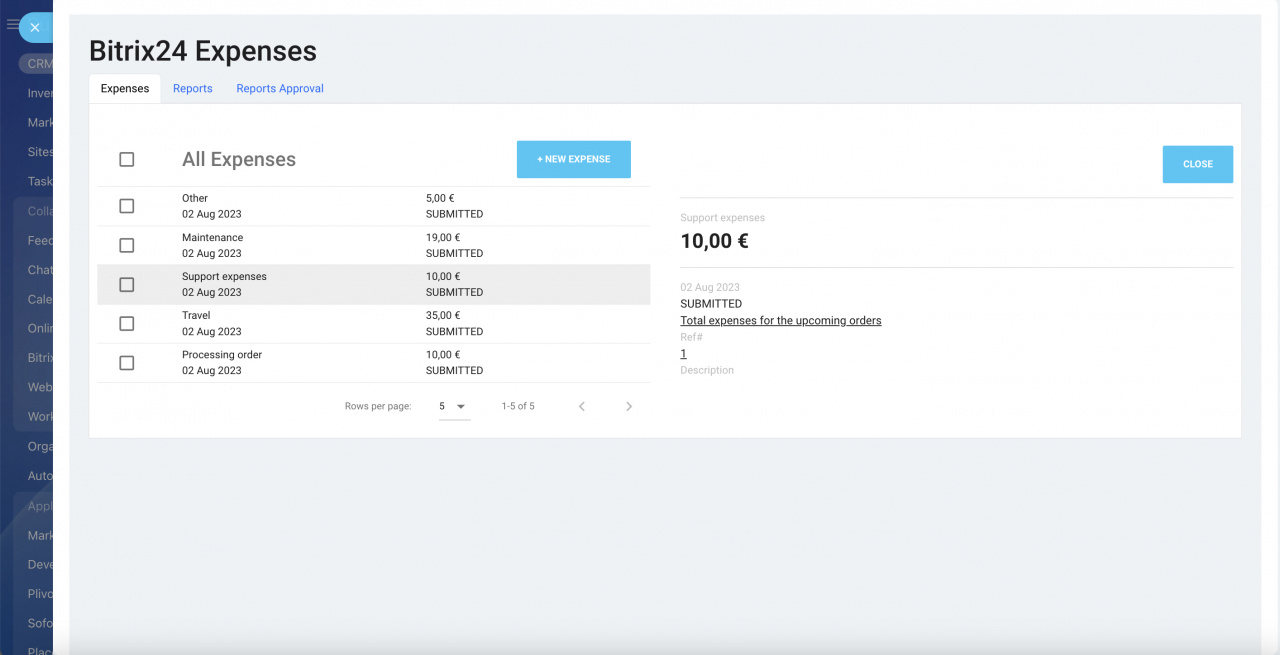The width and height of the screenshot is (1280, 655).
Task: Click the Close button in detail panel
Action: pos(1198,164)
